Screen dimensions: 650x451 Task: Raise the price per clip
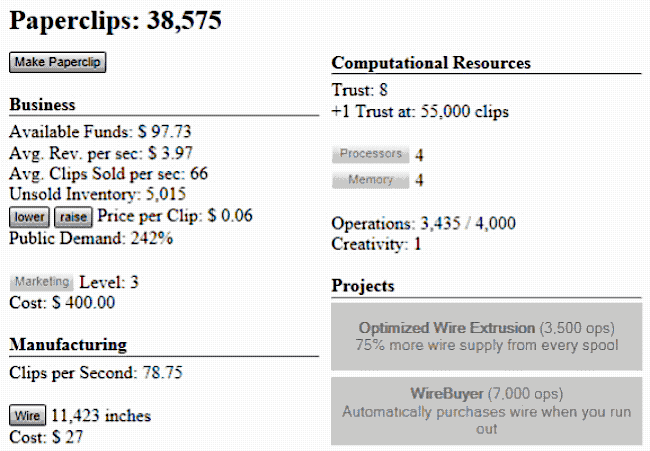(x=72, y=217)
